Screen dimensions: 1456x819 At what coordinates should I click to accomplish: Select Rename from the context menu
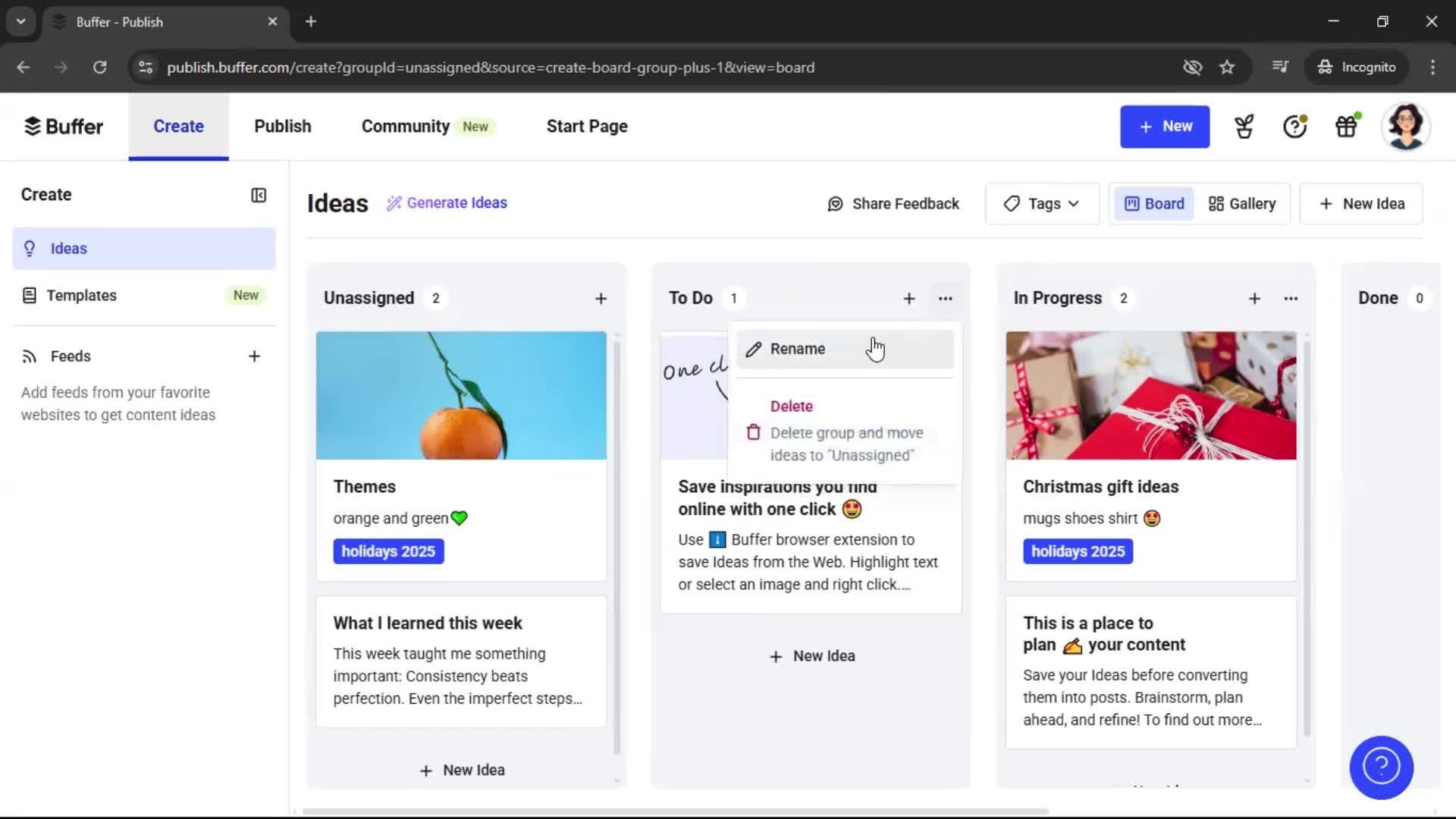click(797, 349)
